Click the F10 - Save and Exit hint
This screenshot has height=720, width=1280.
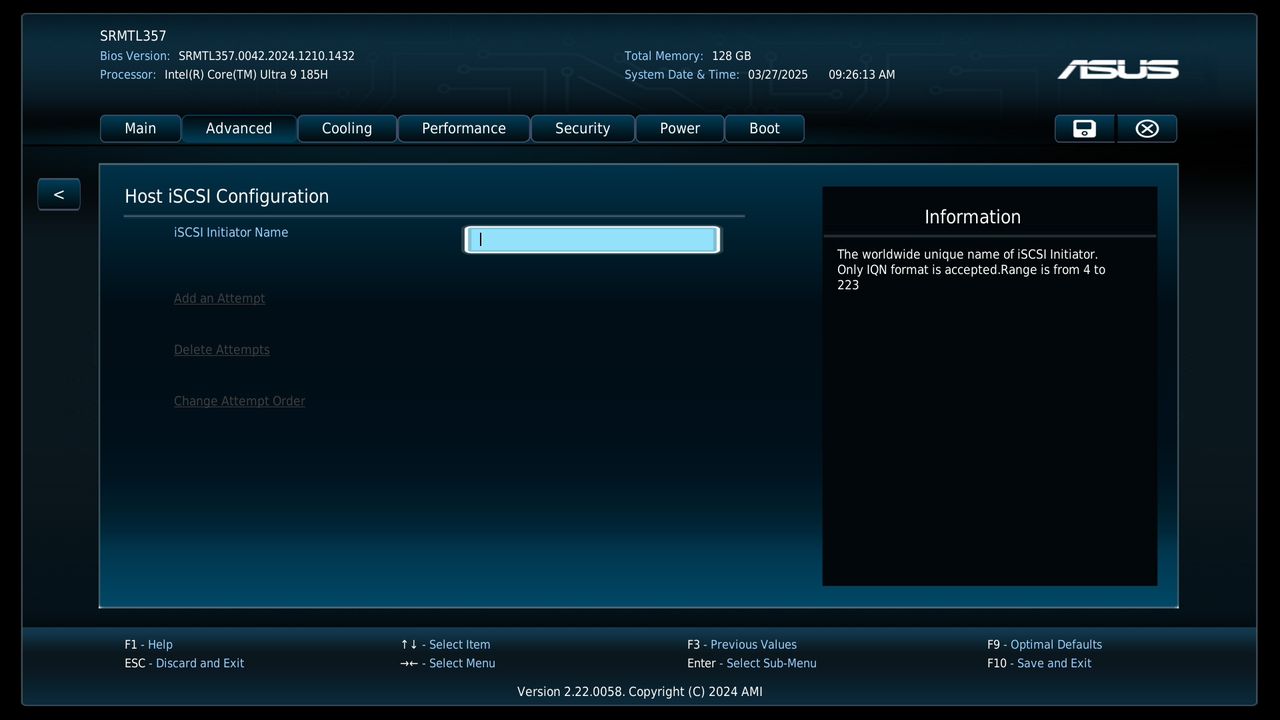(1040, 663)
